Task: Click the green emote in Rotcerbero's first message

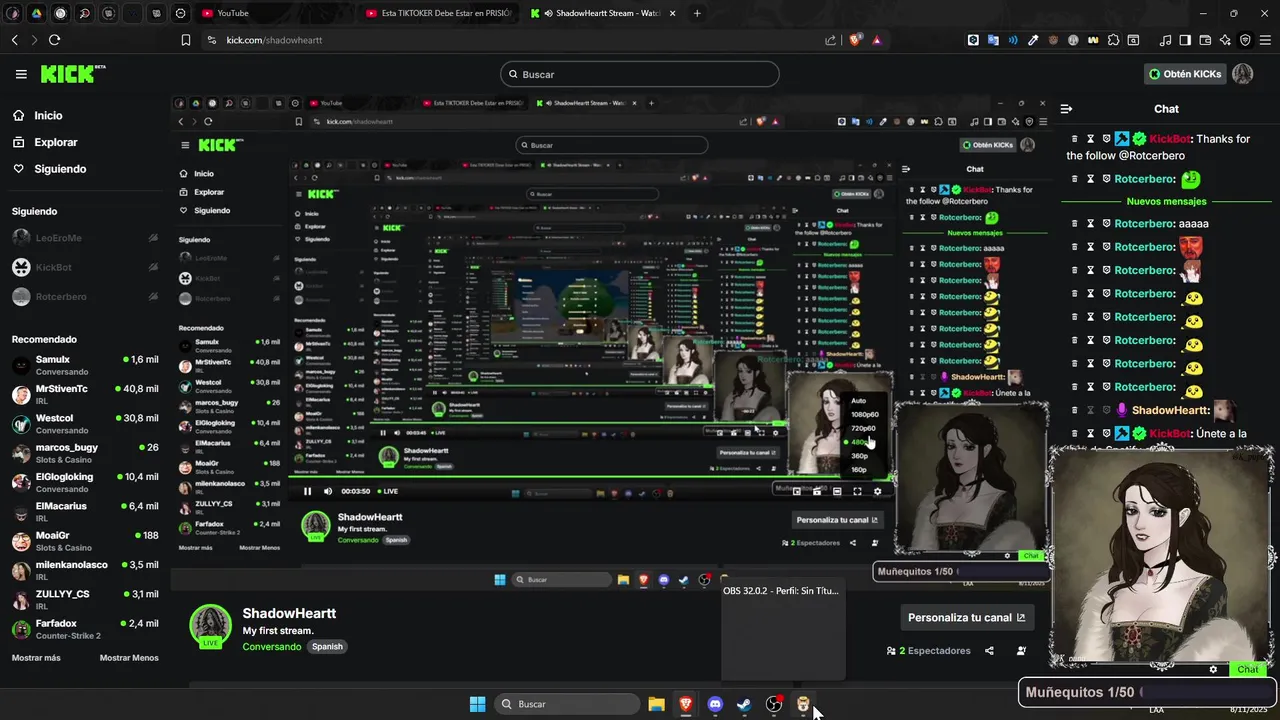Action: coord(1190,179)
